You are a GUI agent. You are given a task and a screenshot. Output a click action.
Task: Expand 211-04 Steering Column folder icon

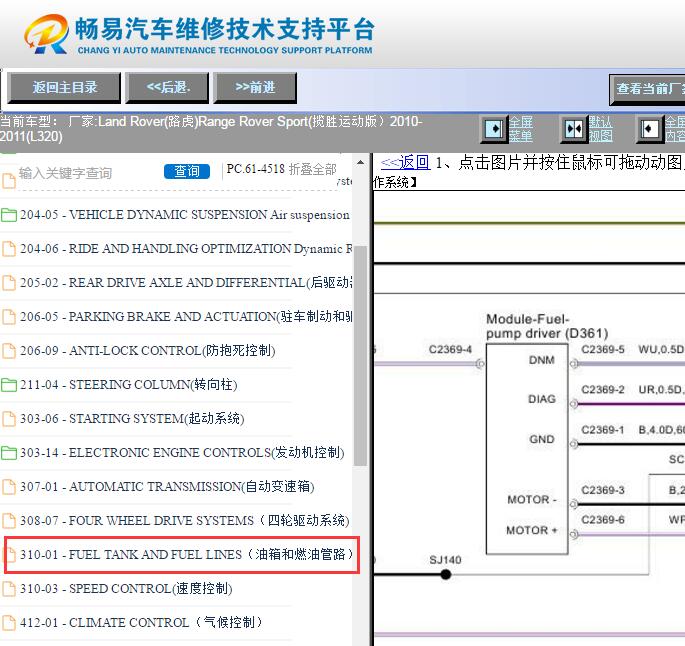tap(9, 385)
